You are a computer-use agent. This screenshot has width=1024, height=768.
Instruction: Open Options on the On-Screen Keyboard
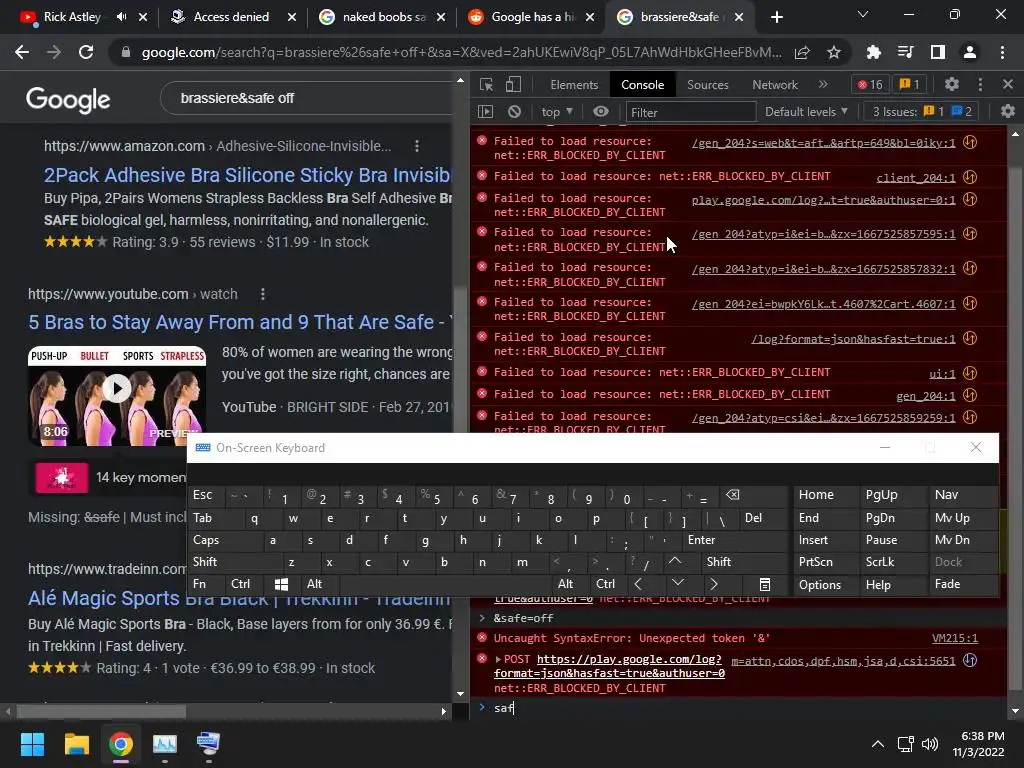pyautogui.click(x=825, y=584)
